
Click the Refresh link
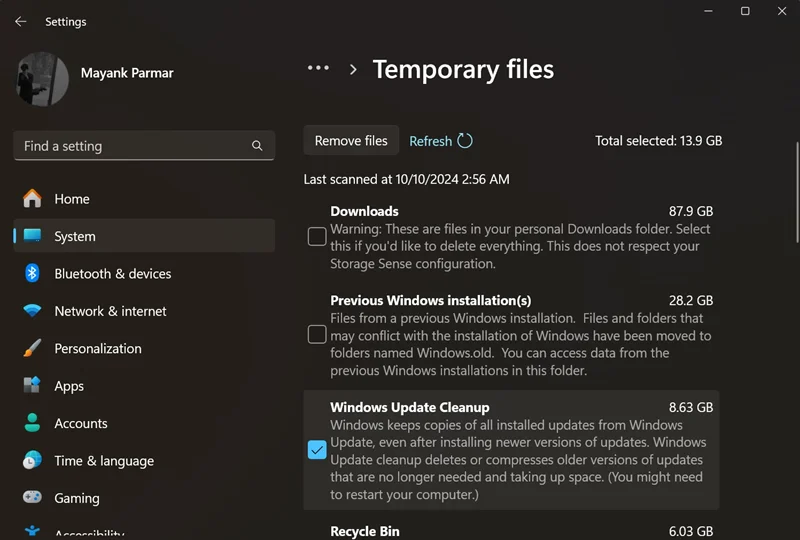click(431, 141)
